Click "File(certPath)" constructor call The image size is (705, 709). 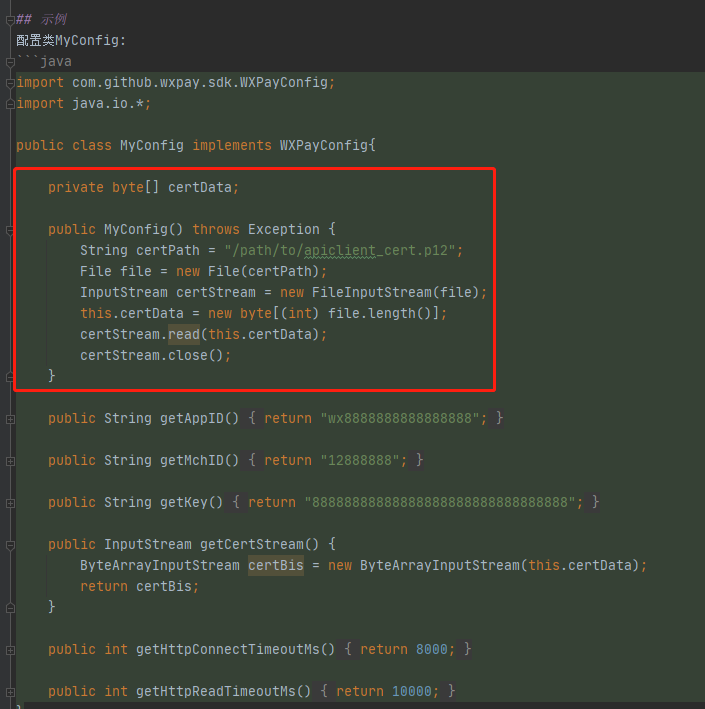(263, 271)
